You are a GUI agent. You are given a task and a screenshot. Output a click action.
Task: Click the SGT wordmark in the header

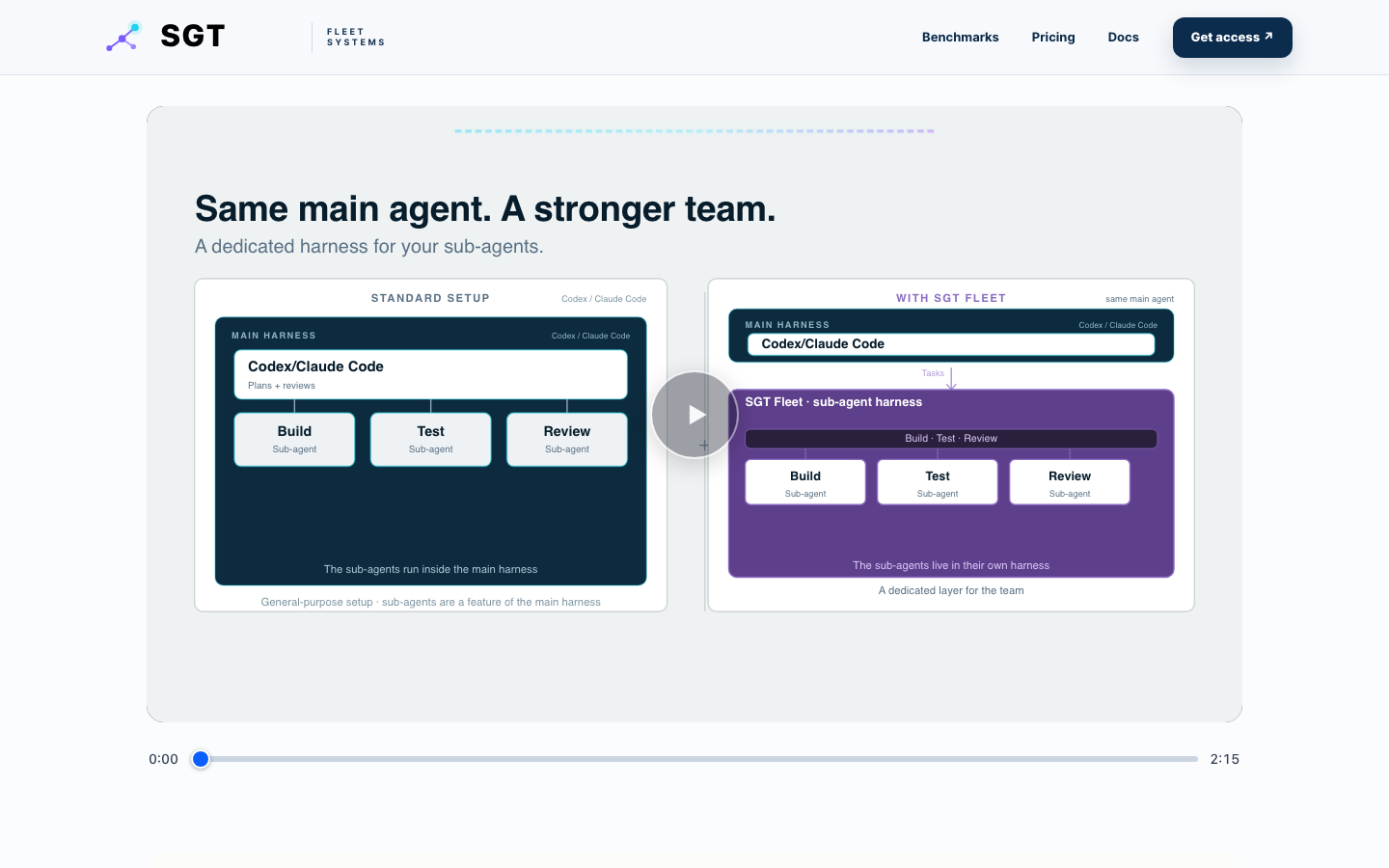[193, 37]
